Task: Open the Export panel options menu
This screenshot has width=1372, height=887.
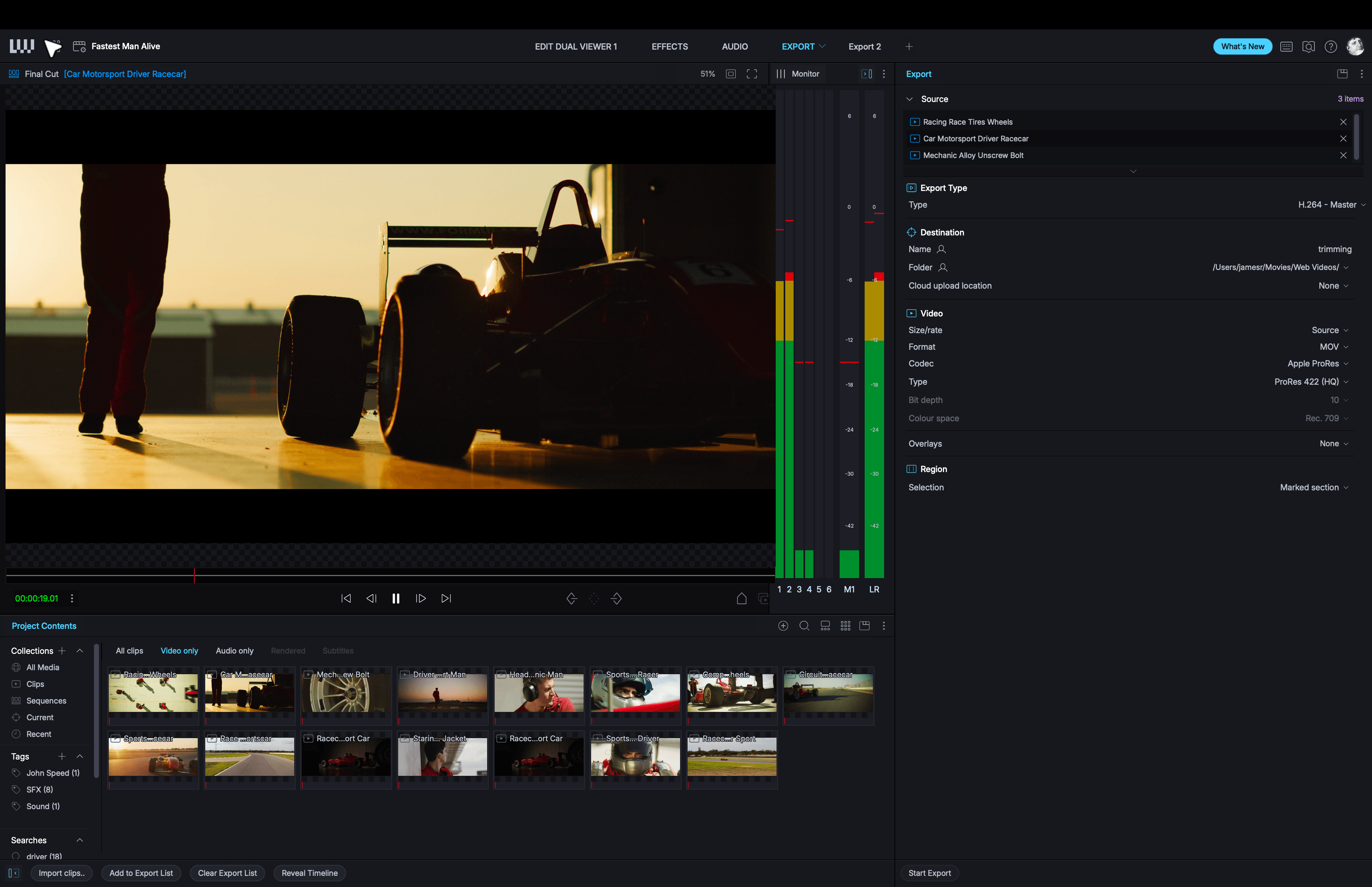Action: click(x=1362, y=74)
